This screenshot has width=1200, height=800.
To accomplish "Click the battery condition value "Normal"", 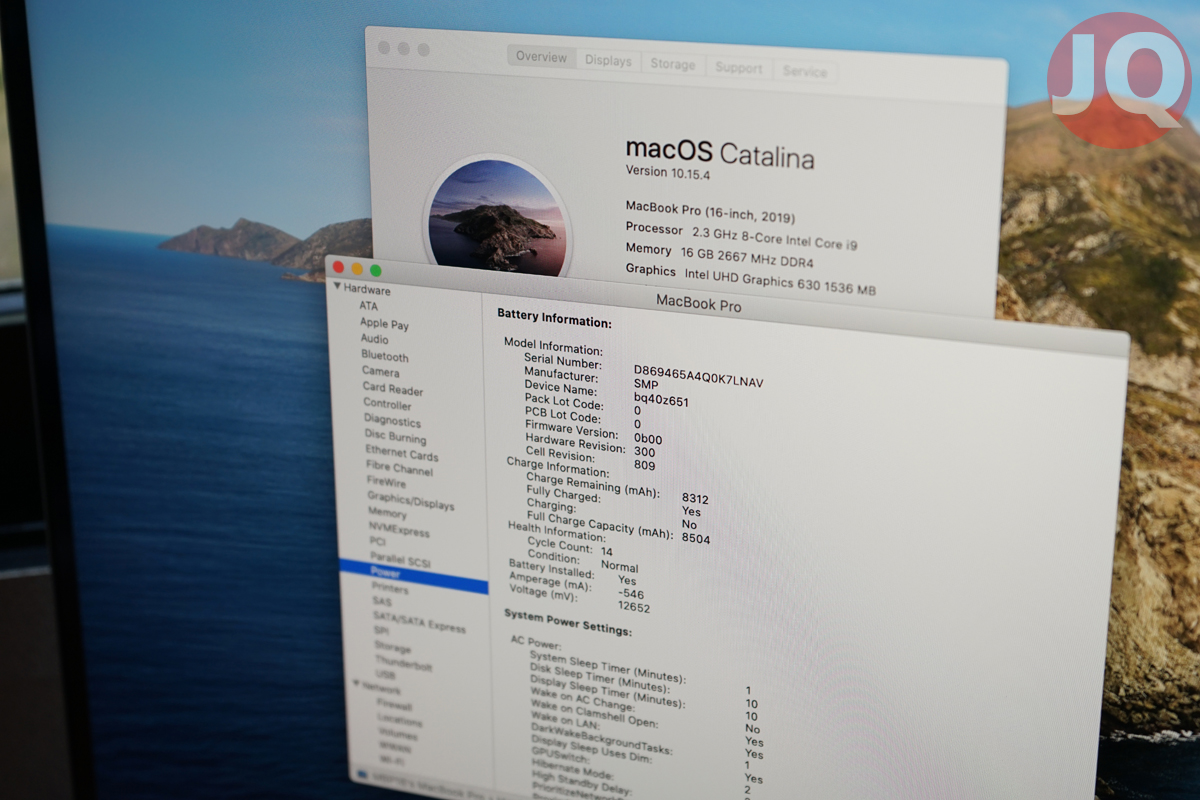I will (x=619, y=566).
